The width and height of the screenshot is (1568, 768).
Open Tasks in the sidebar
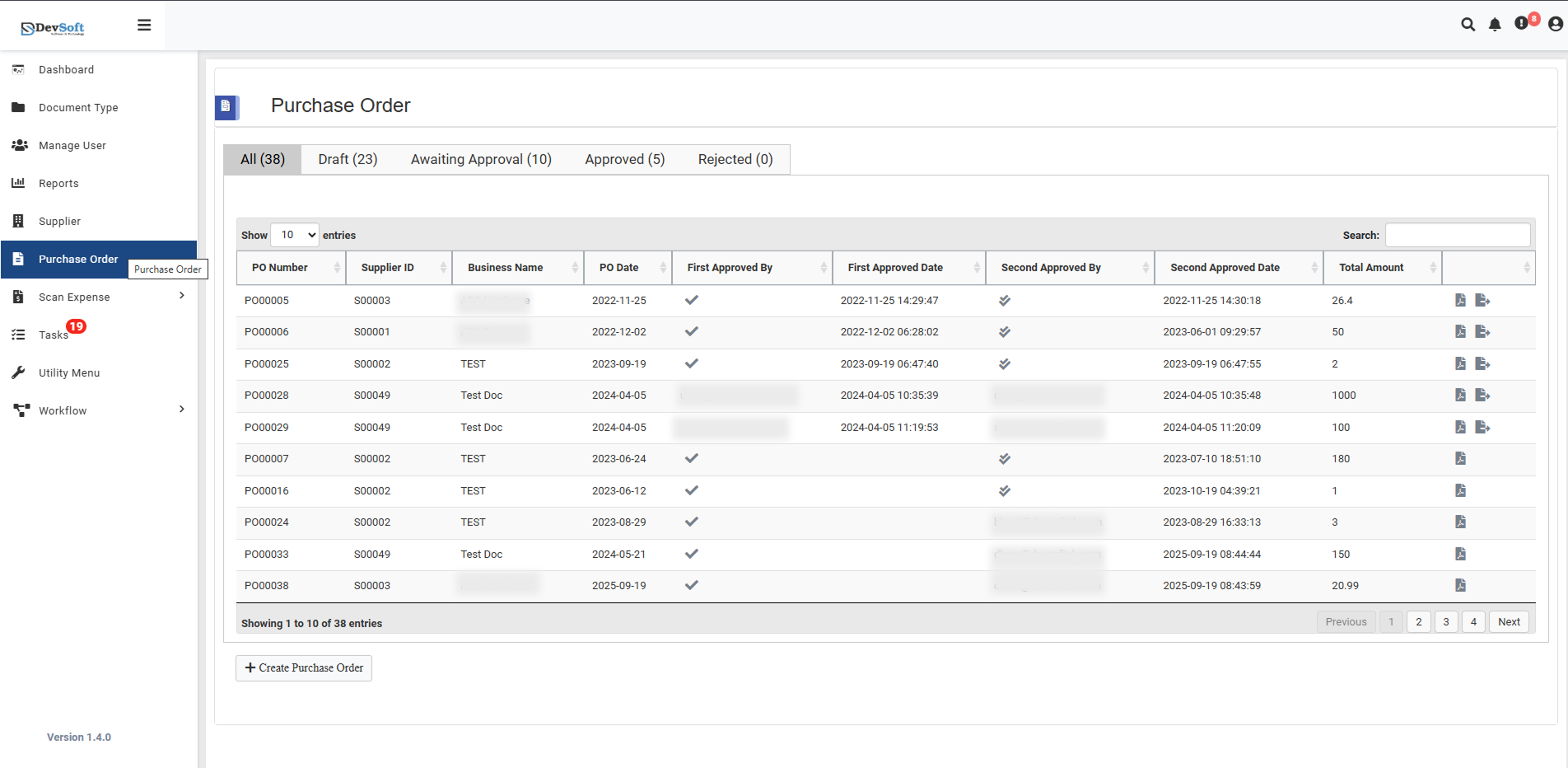point(54,335)
